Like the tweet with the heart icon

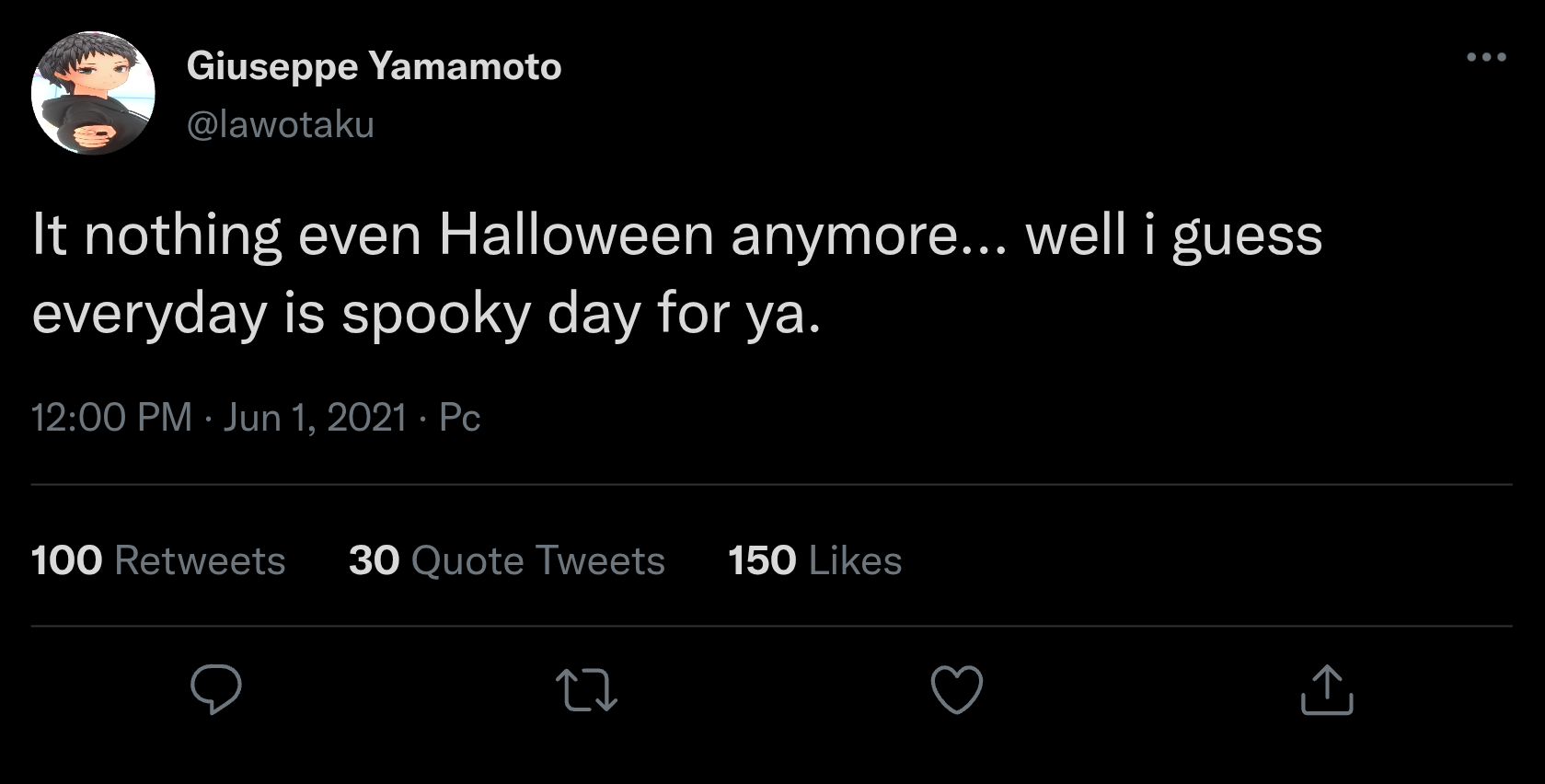pyautogui.click(x=957, y=690)
